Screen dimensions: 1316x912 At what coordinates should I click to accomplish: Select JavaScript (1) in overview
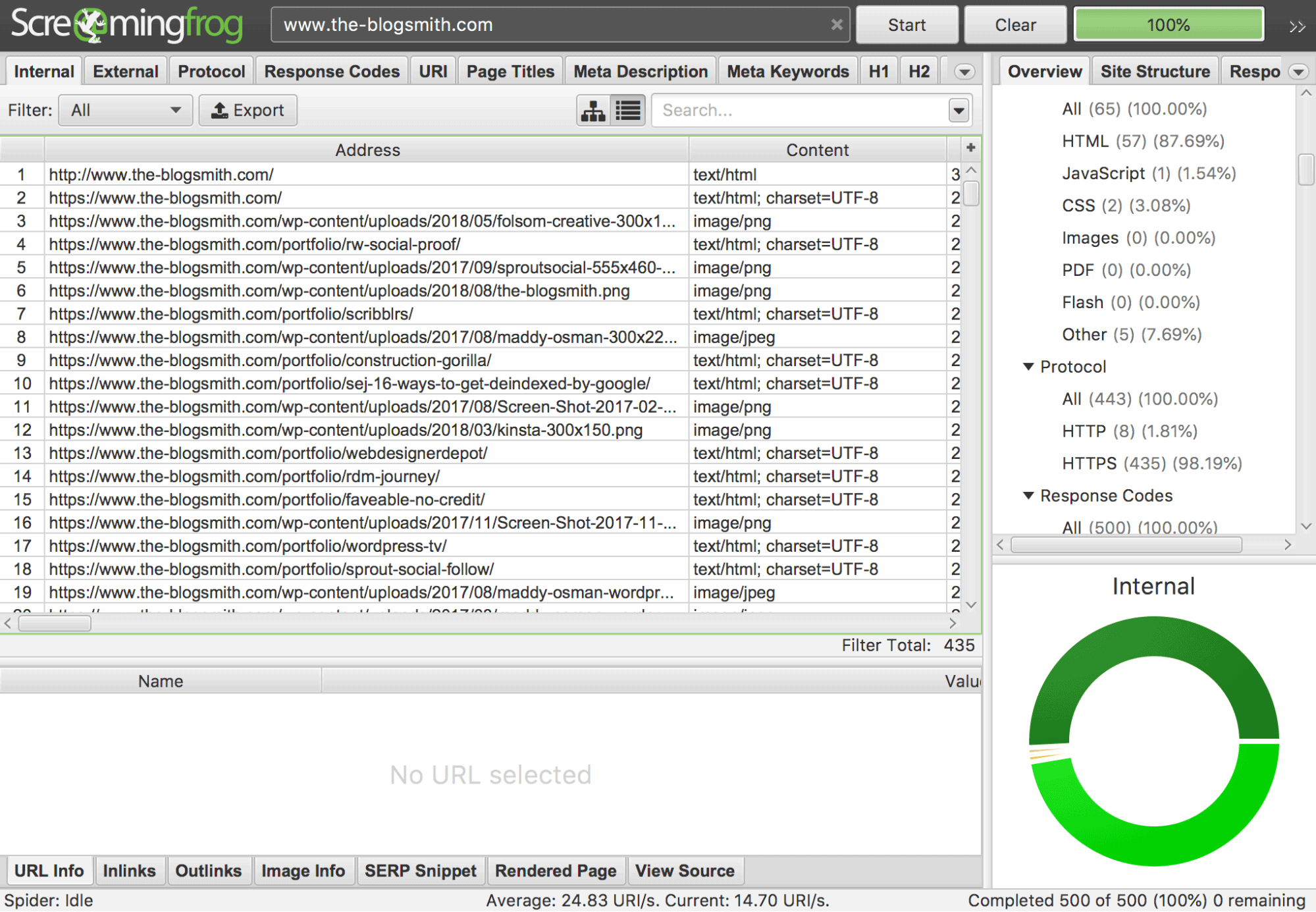(1149, 173)
